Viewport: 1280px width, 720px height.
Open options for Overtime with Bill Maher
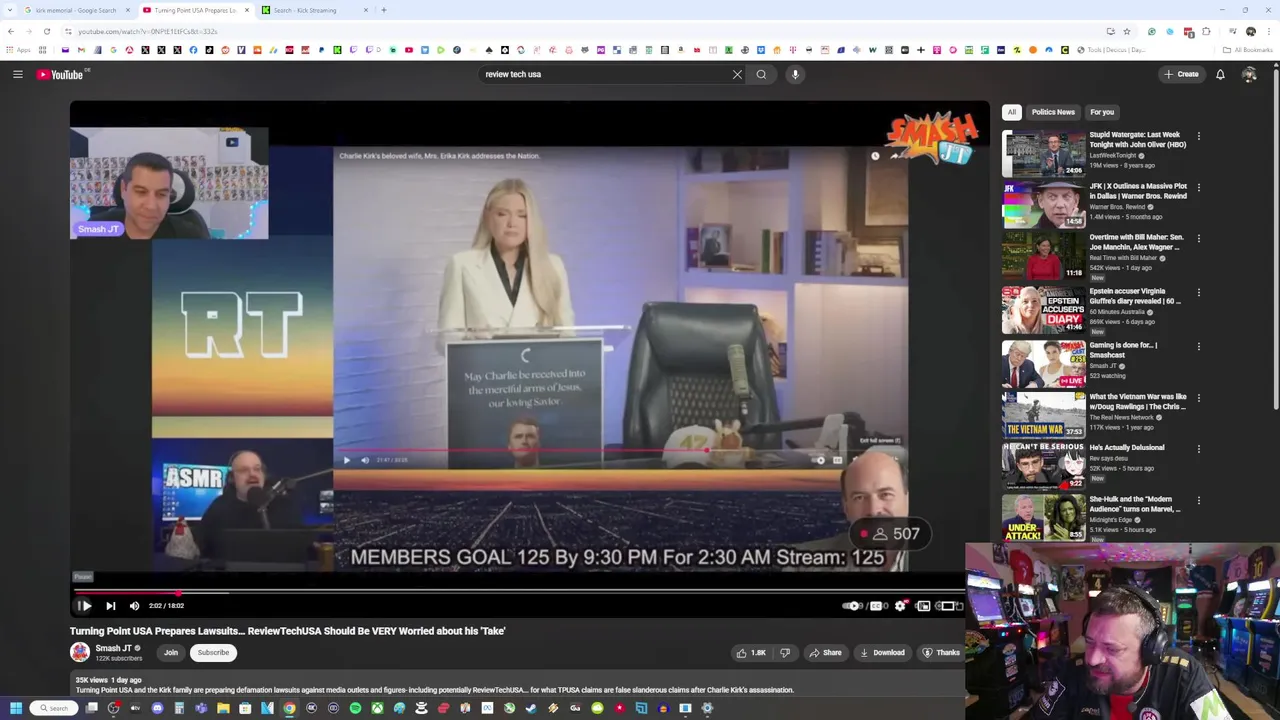point(1198,239)
